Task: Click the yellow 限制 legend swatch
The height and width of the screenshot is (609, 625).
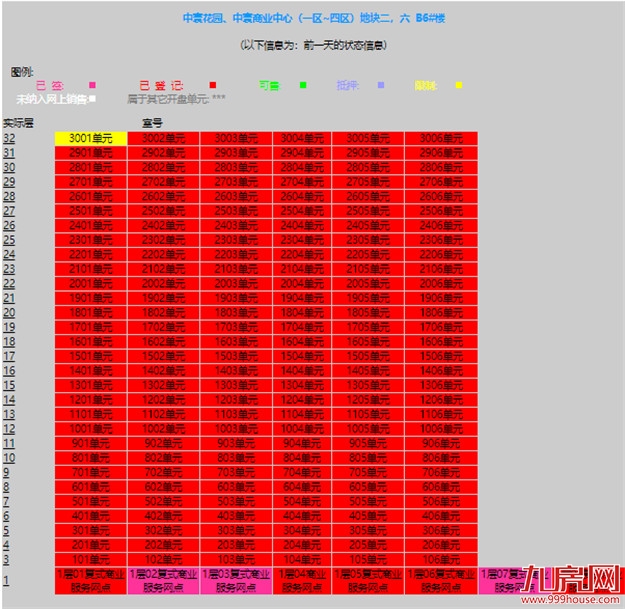Action: tap(458, 86)
